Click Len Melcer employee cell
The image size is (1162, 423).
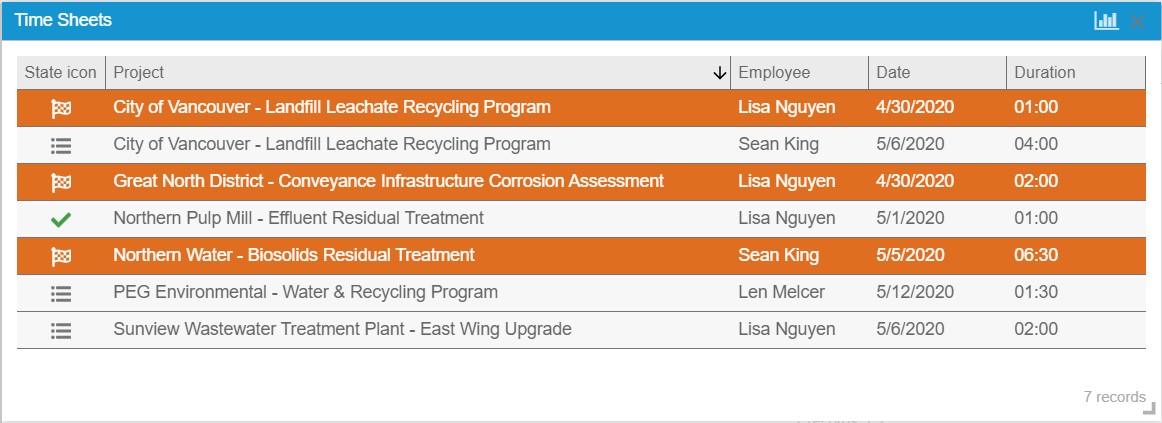click(779, 293)
